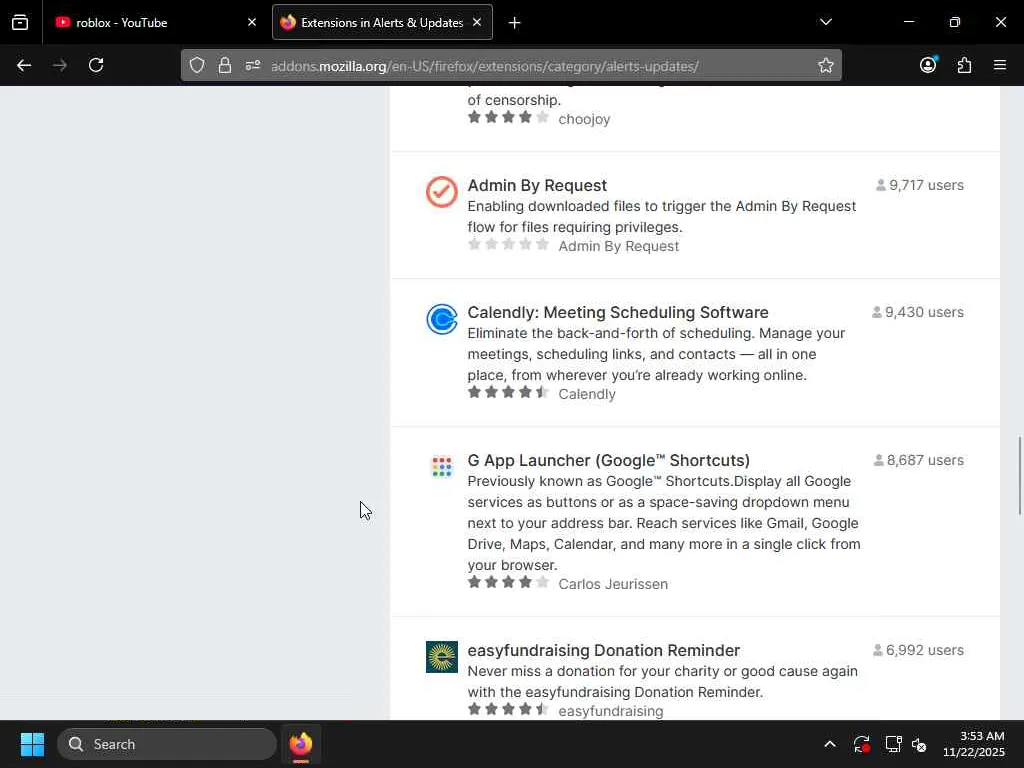
Task: Open the Firefox application menu
Action: point(1000,65)
